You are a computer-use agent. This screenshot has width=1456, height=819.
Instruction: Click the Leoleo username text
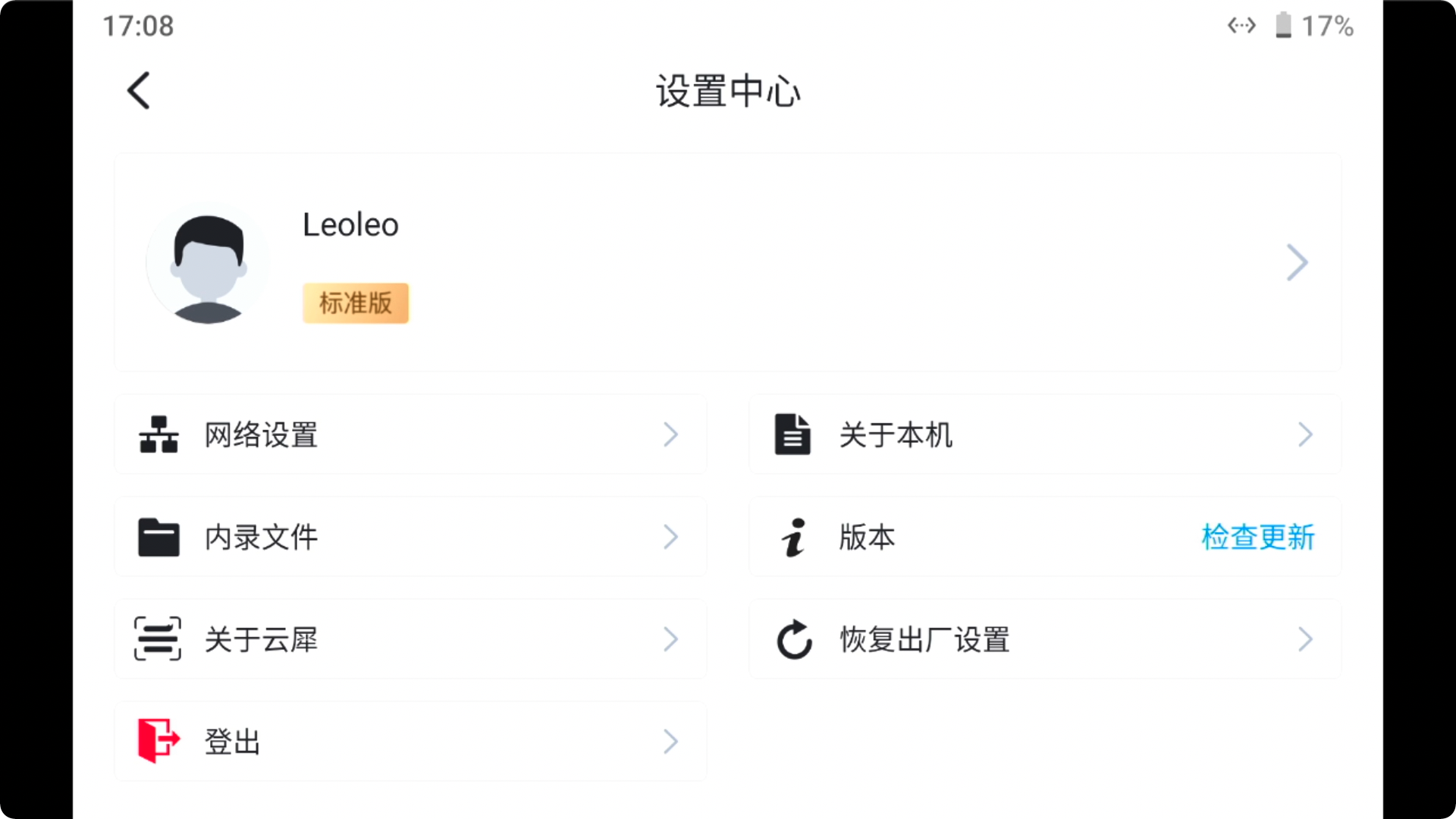coord(350,225)
